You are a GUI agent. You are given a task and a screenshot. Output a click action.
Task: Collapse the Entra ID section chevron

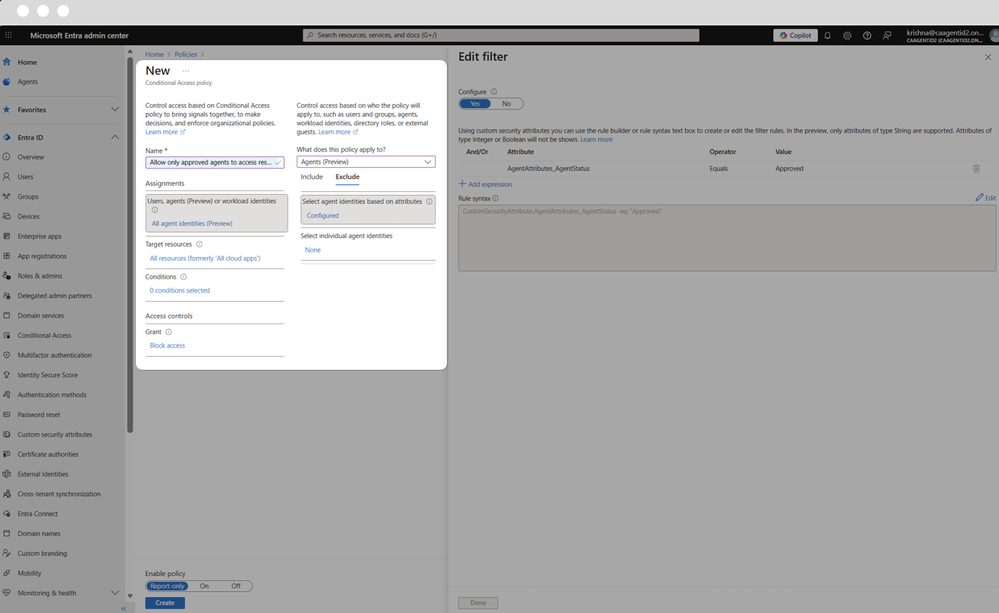[115, 137]
